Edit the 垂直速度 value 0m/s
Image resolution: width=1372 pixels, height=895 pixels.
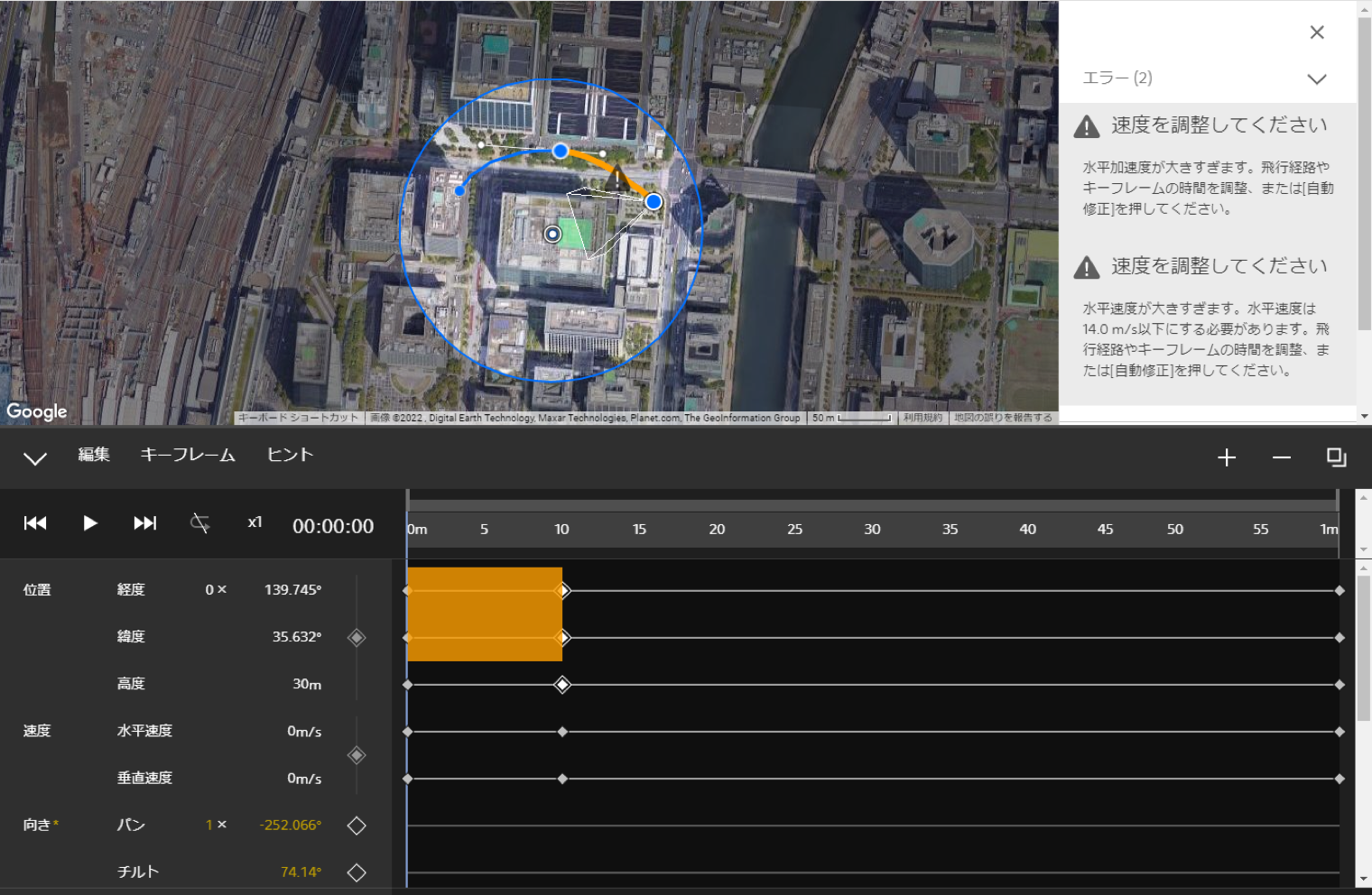pos(304,779)
